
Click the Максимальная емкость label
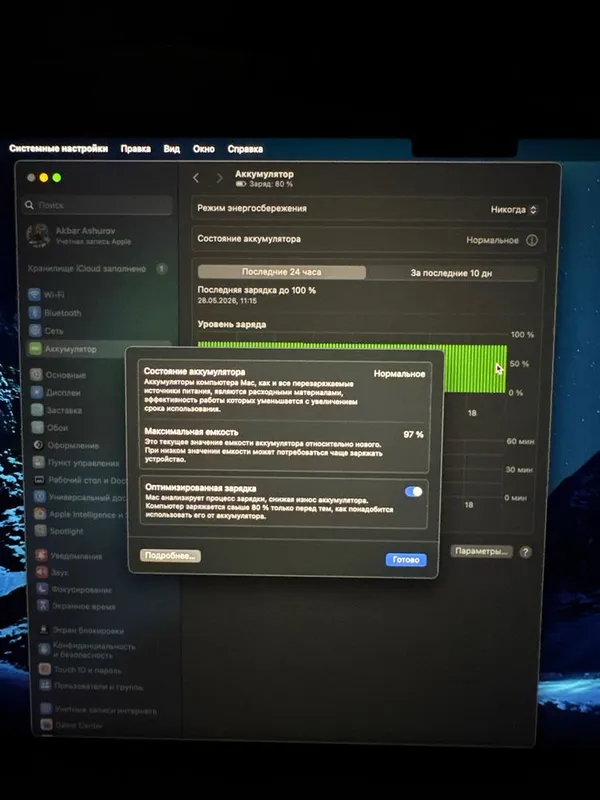tap(191, 432)
